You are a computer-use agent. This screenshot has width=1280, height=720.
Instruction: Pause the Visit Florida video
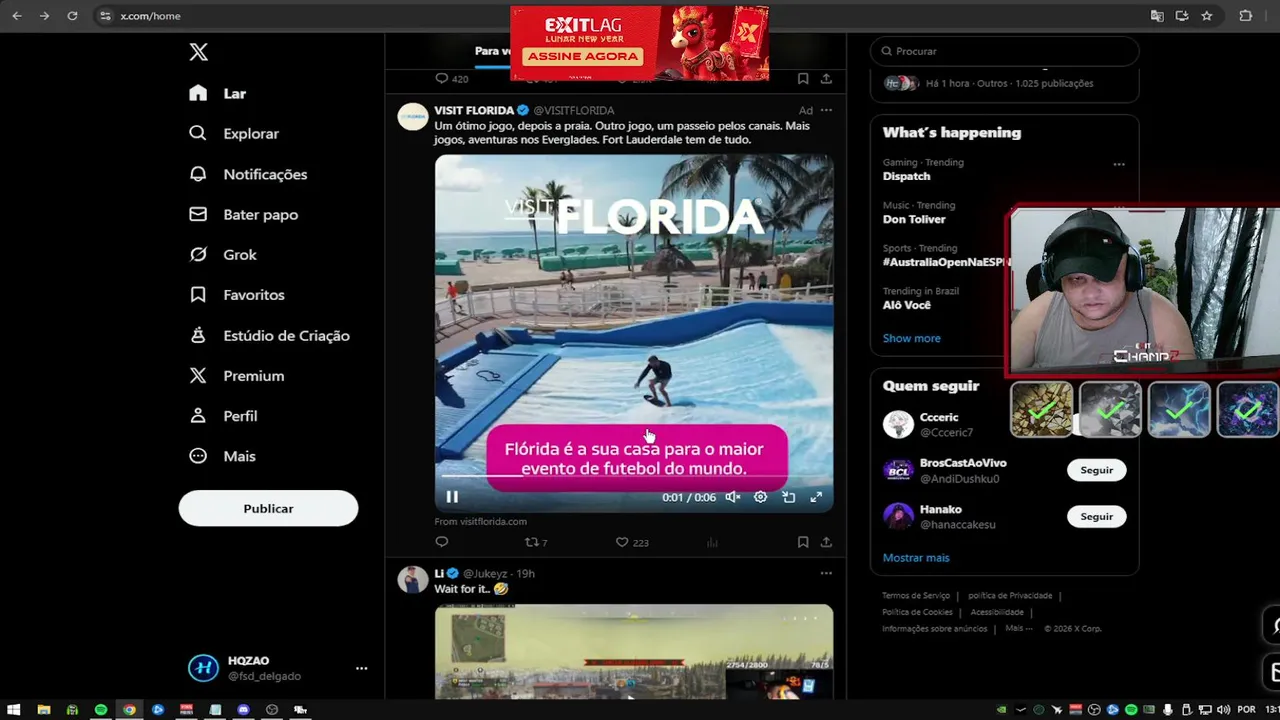click(452, 497)
